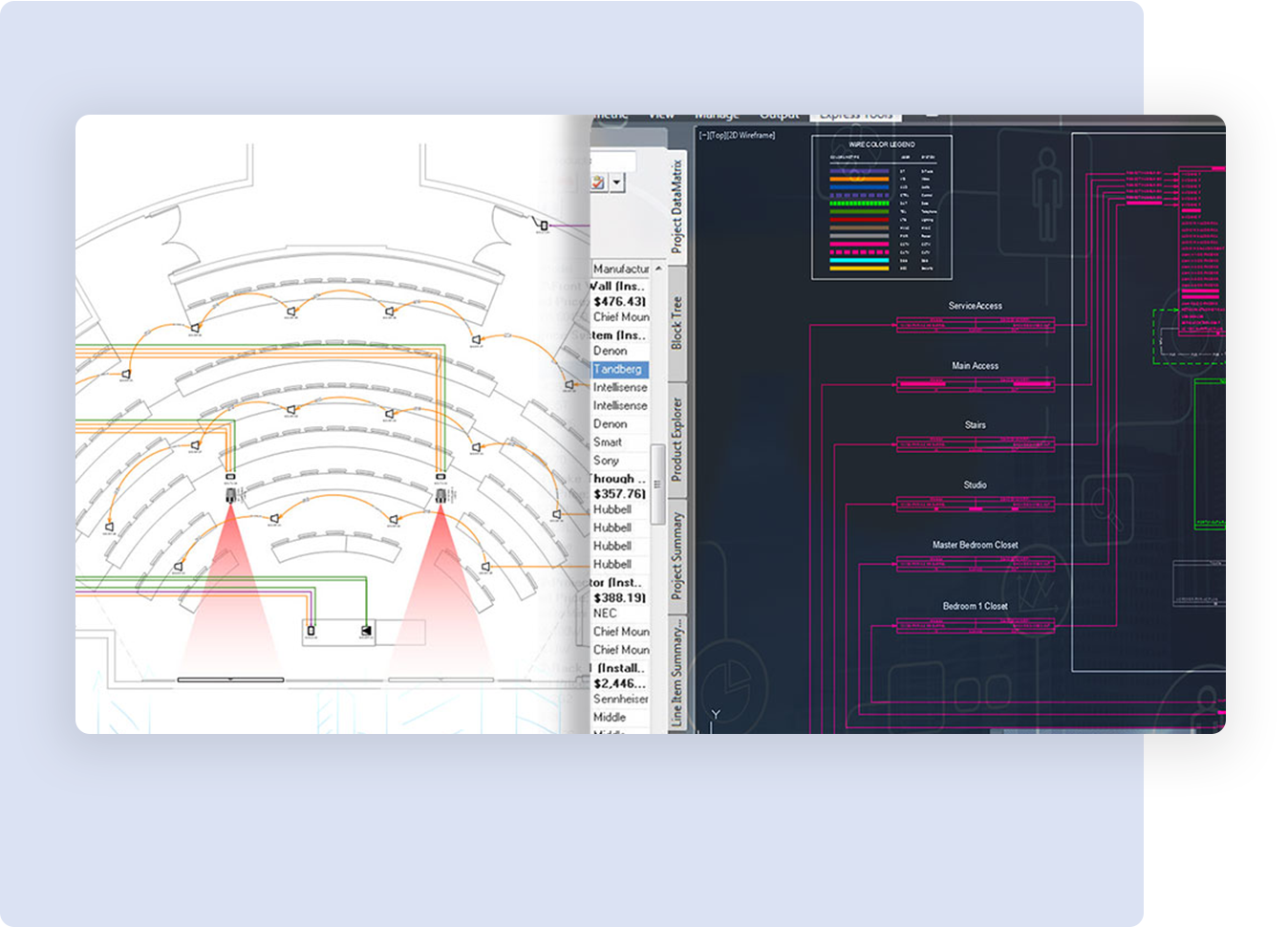Click the list's vertical scrollbar thumb

pyautogui.click(x=657, y=484)
